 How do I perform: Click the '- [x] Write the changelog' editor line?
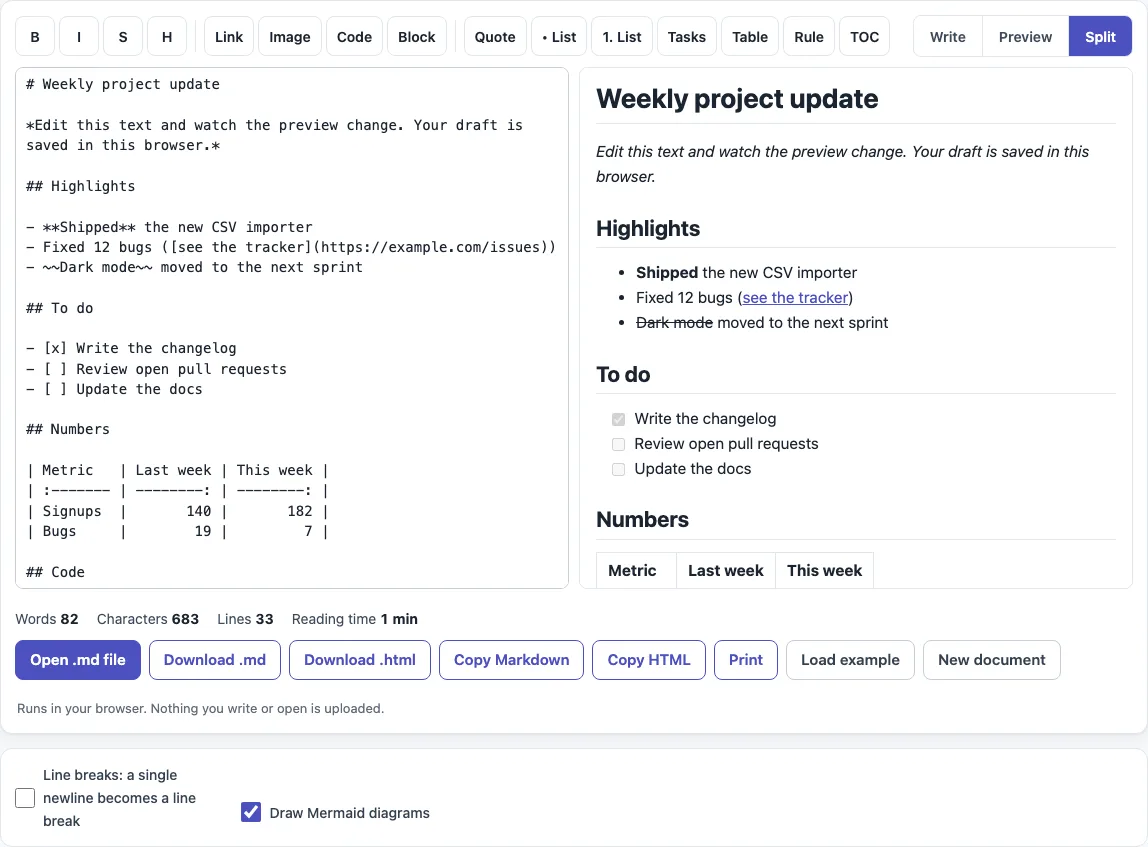(131, 348)
